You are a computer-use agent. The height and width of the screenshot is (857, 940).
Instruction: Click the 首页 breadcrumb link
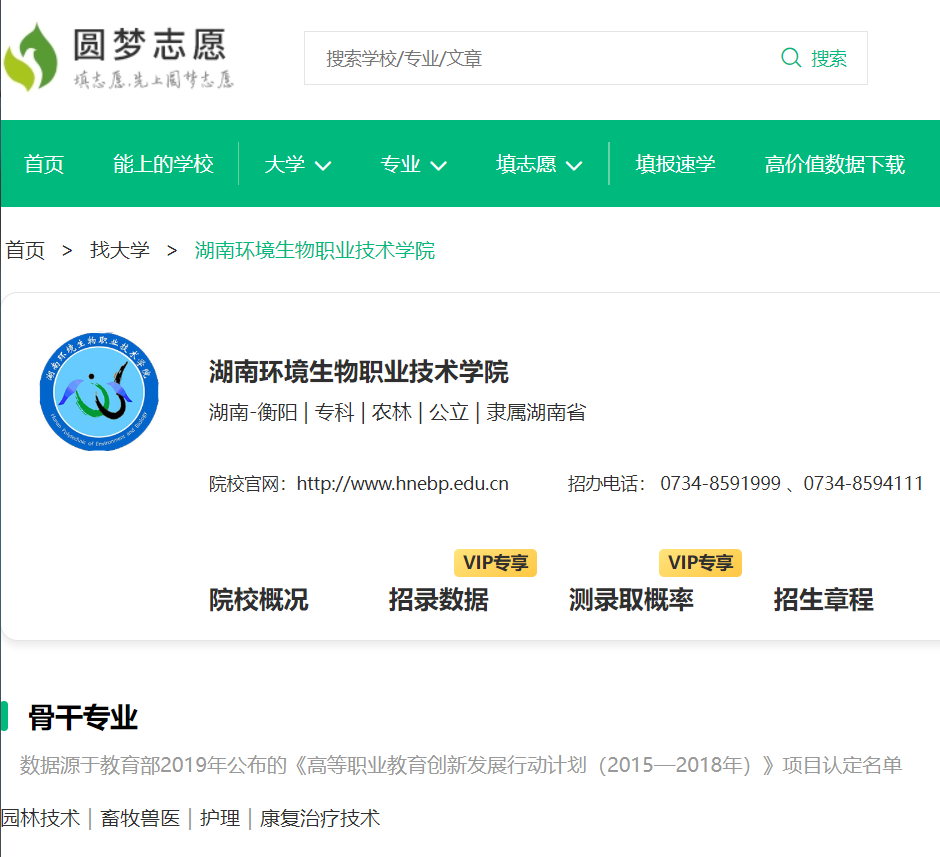25,250
